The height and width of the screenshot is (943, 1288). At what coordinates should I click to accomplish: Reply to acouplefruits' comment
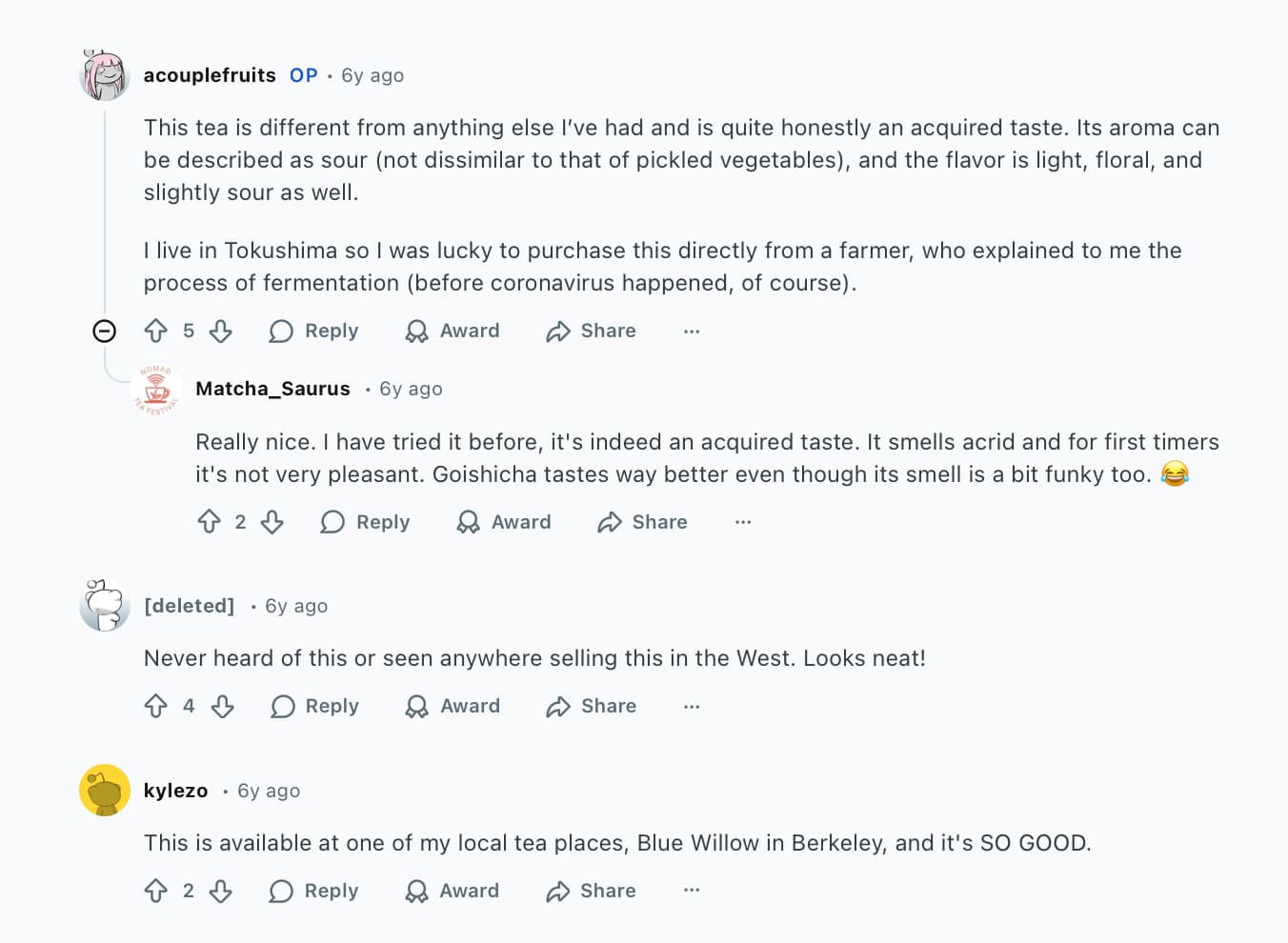314,331
